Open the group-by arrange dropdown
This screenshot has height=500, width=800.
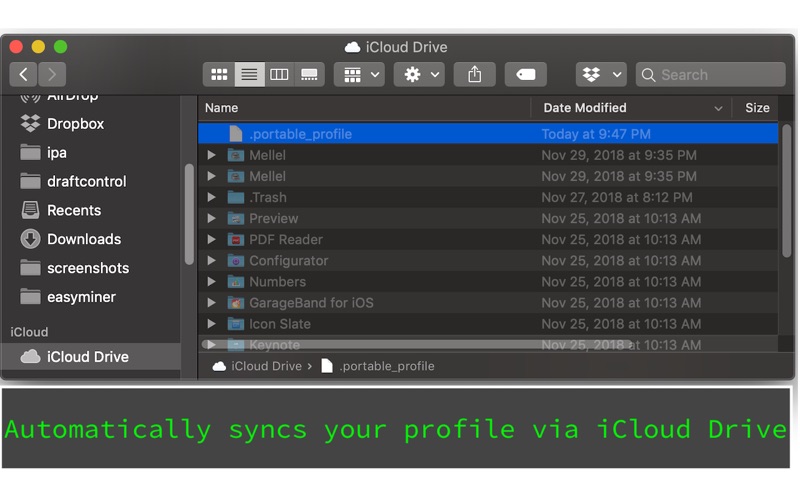[x=359, y=74]
